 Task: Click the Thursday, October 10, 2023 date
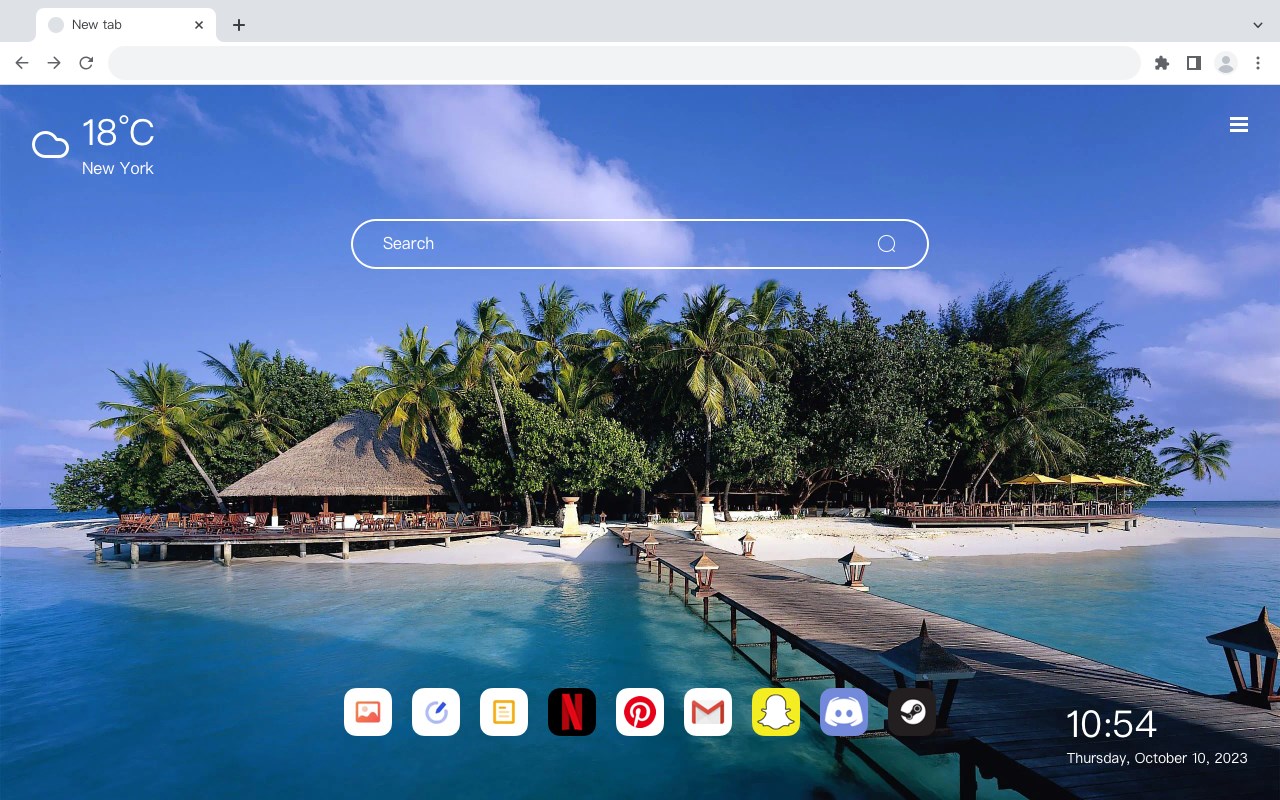(x=1157, y=758)
